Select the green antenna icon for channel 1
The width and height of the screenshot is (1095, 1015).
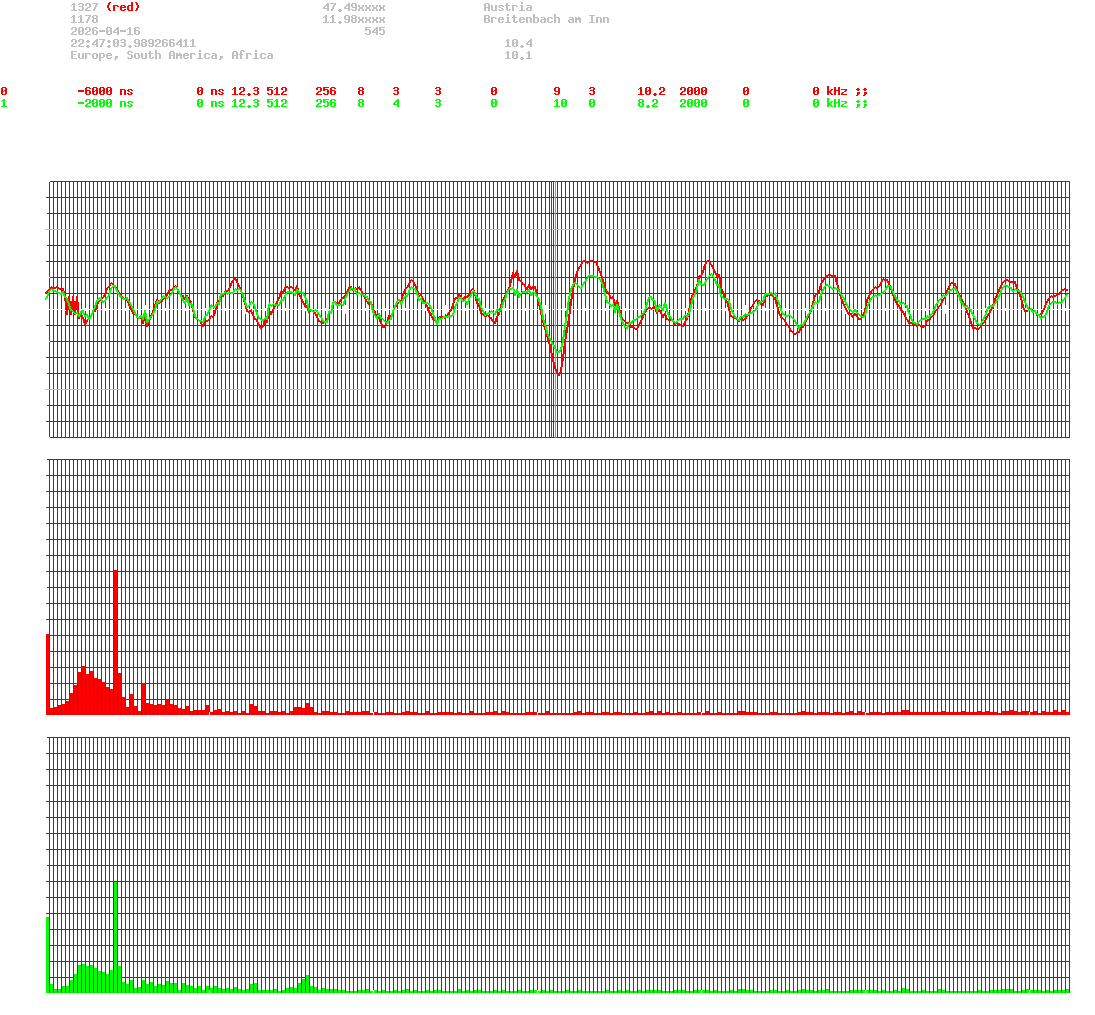pyautogui.click(x=858, y=103)
